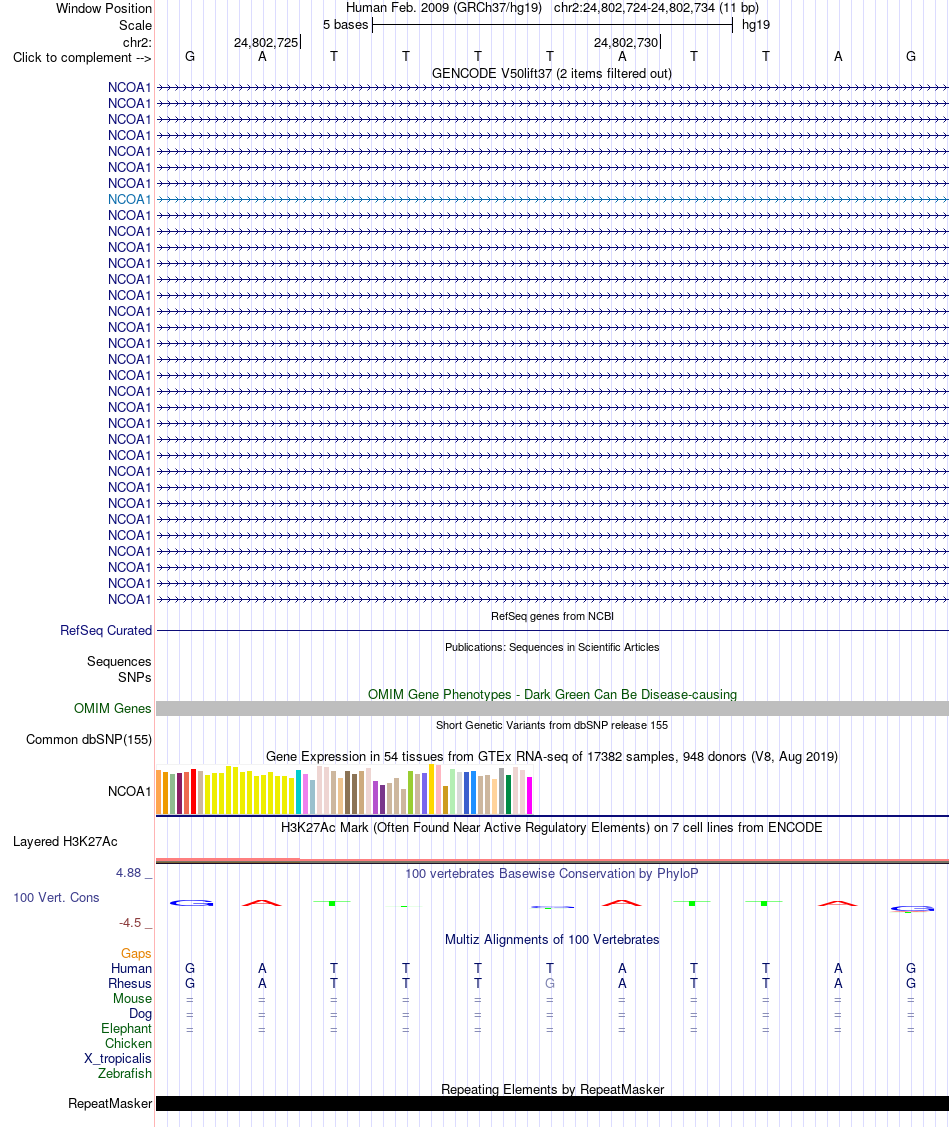Open 'Publications: Sequences in Scientific Articles' title
The height and width of the screenshot is (1127, 950).
552,647
